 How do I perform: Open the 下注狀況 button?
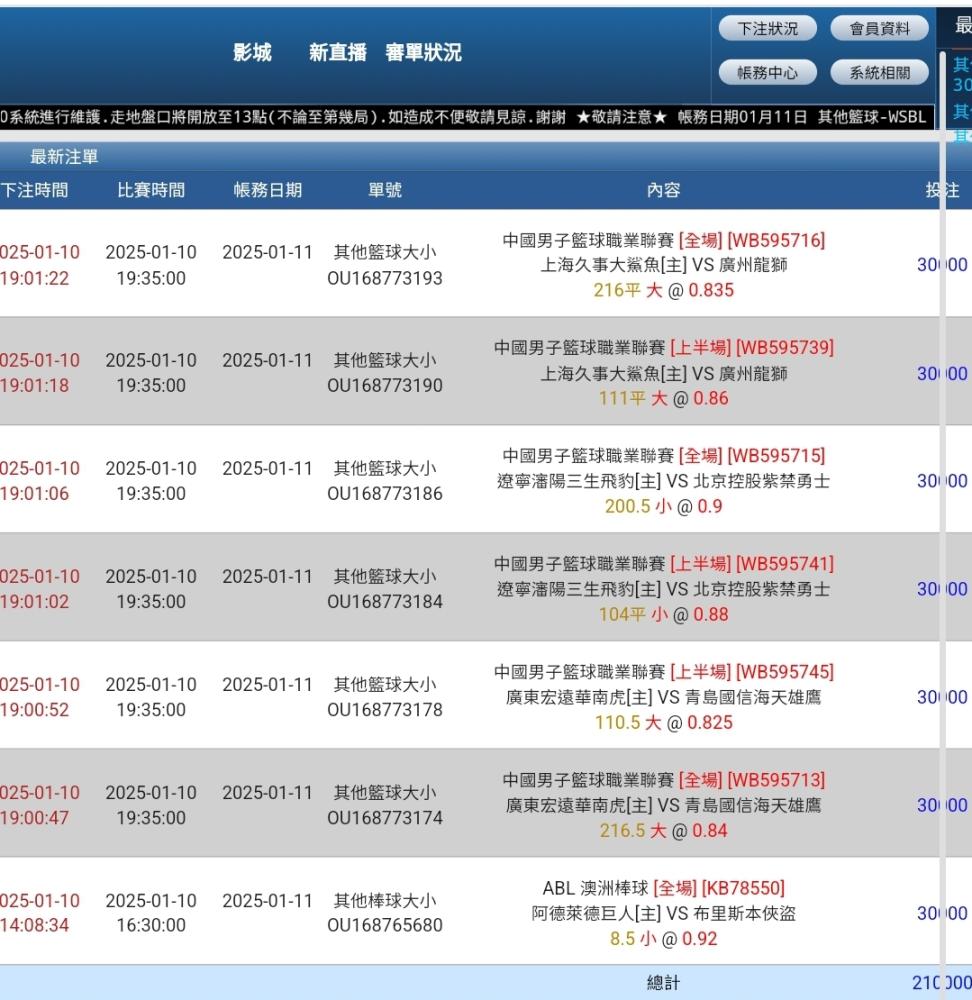[x=767, y=29]
